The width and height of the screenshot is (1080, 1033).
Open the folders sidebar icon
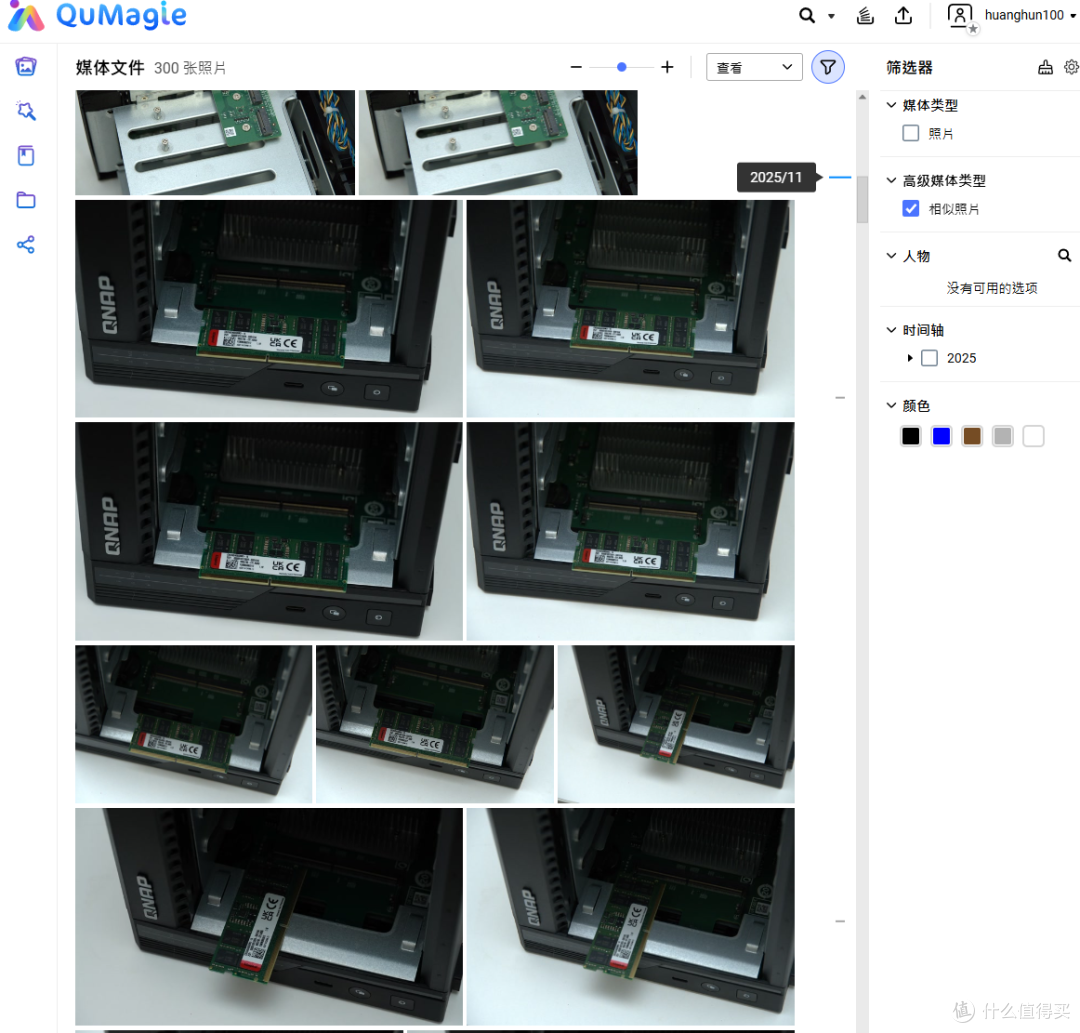26,200
